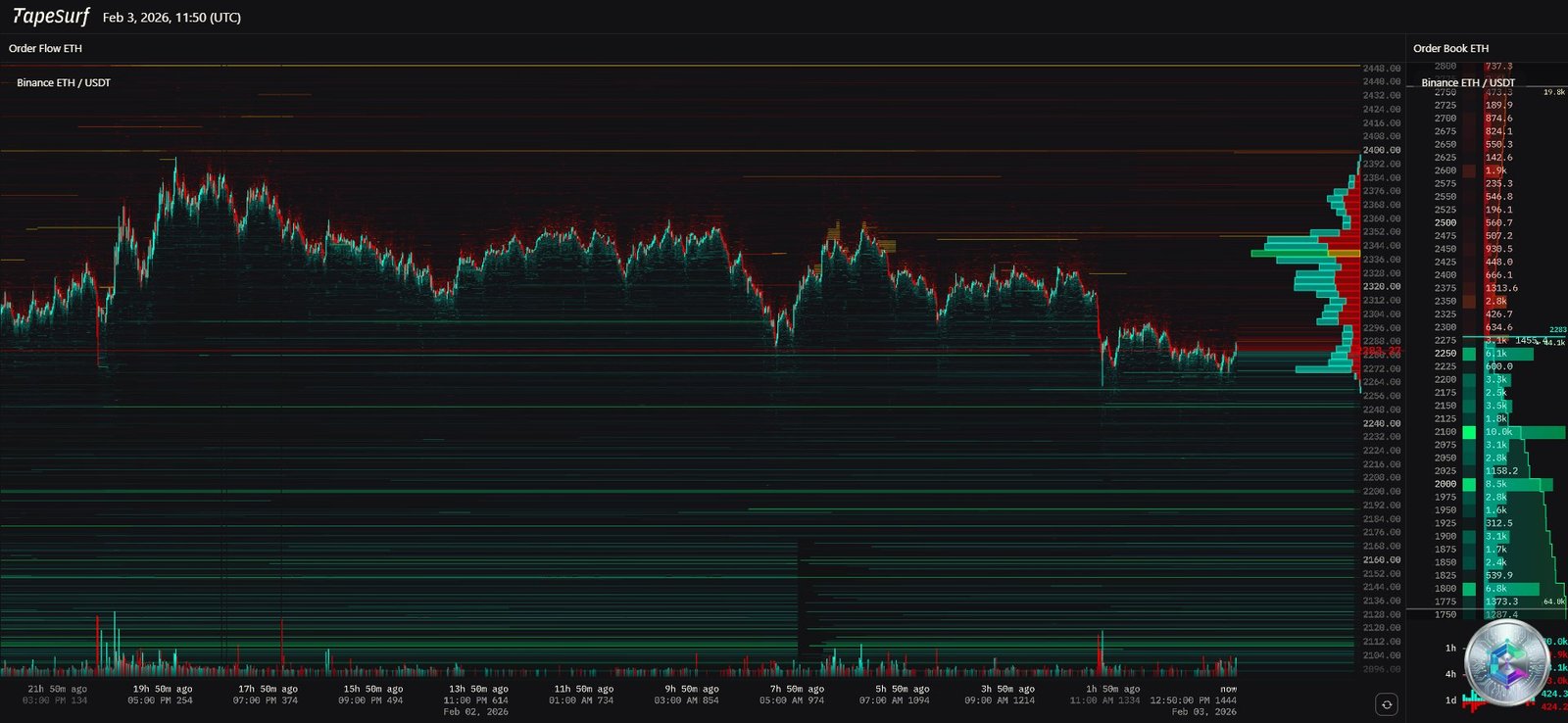1568x723 pixels.
Task: Click the '1h 50m ago' time axis label
Action: [x=1111, y=689]
